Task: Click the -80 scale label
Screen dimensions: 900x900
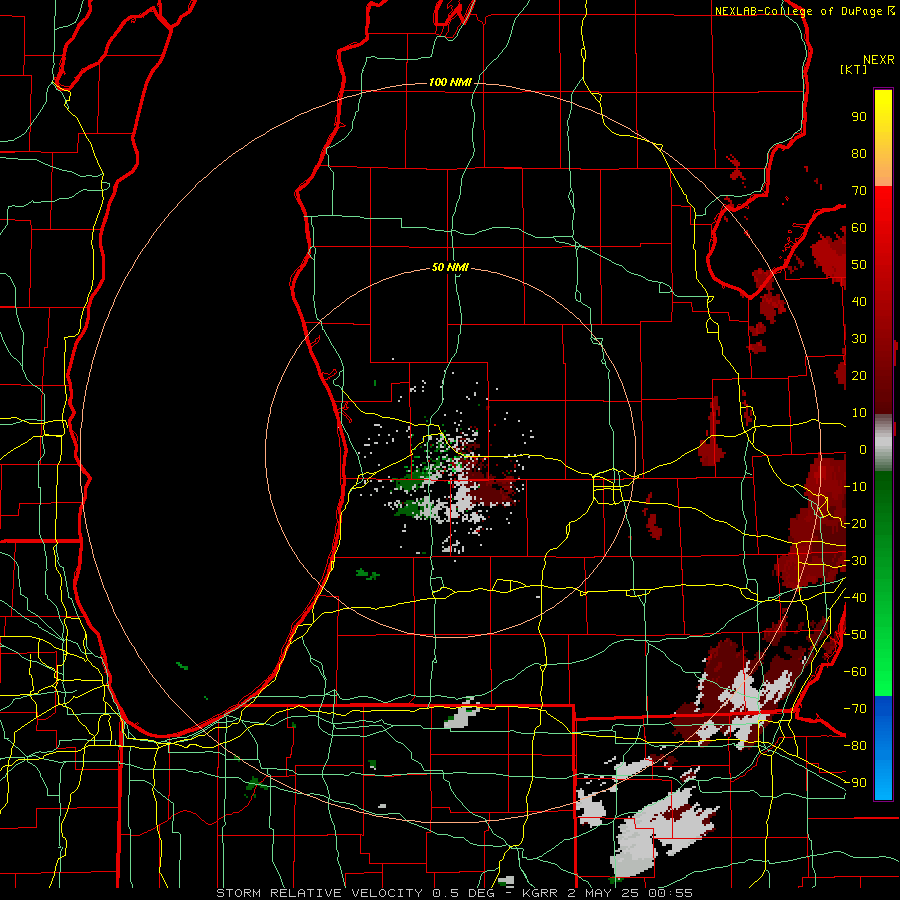Action: 855,746
